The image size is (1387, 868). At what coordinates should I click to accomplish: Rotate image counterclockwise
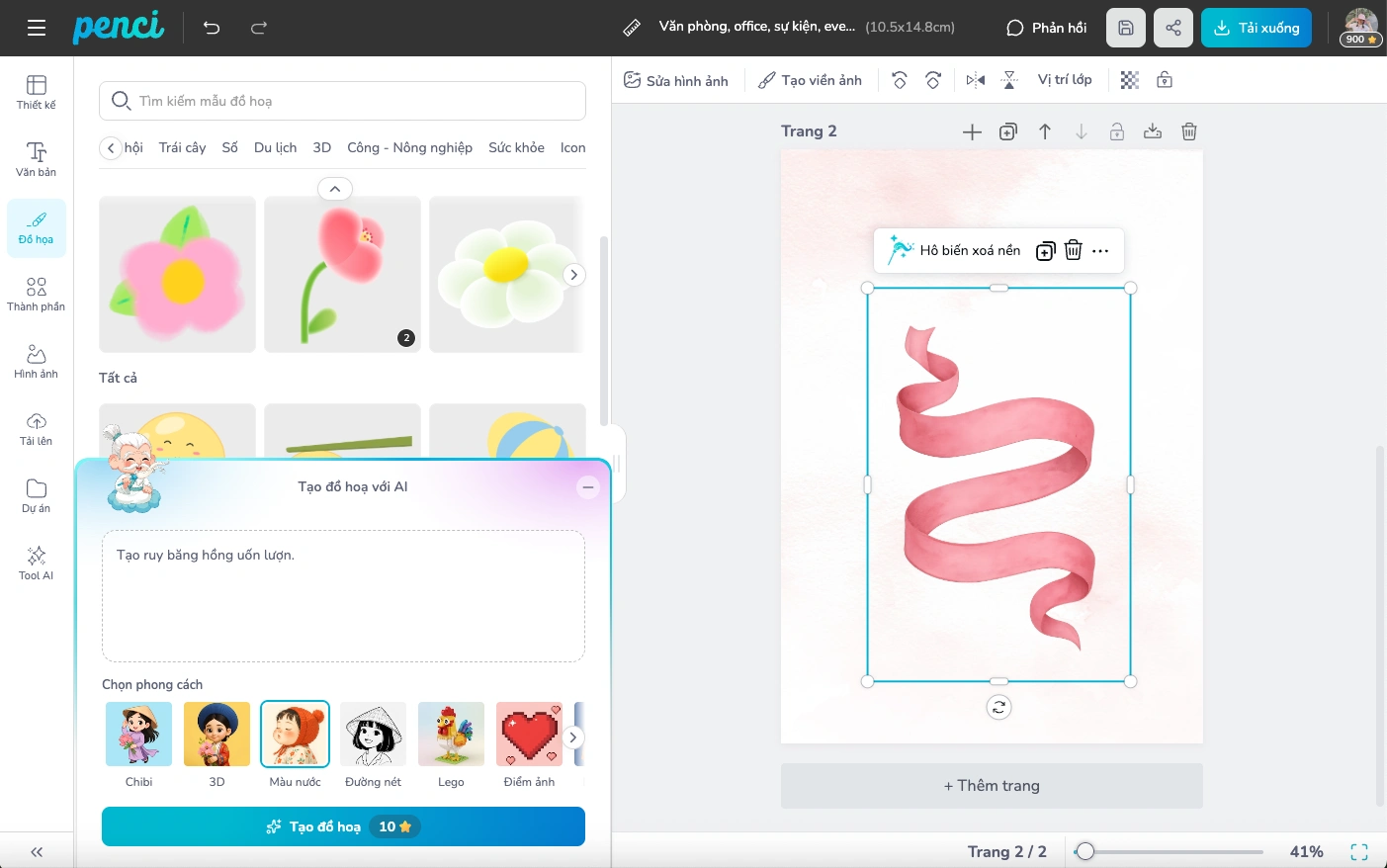(x=900, y=80)
